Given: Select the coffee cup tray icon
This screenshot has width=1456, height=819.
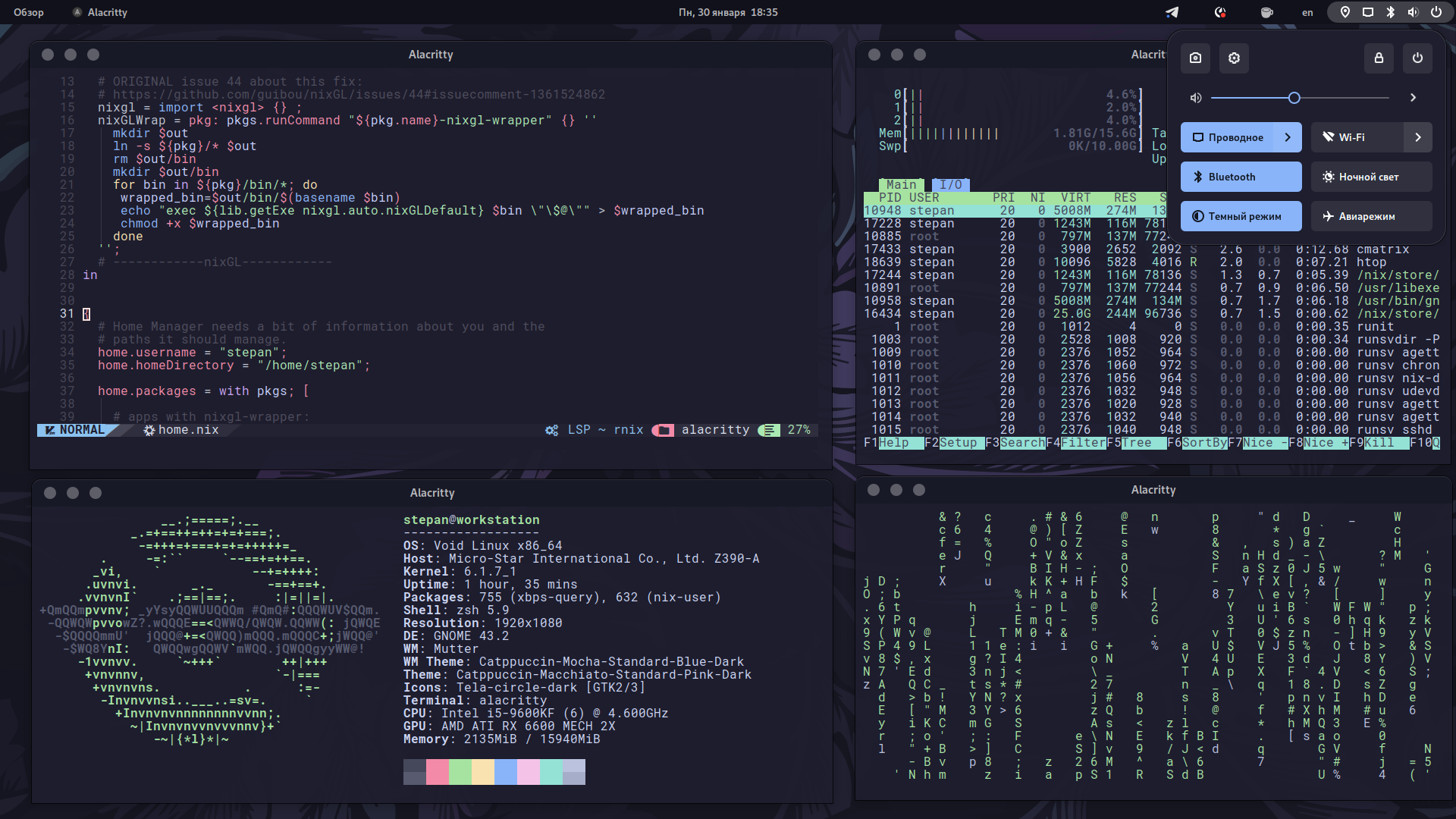Looking at the screenshot, I should 1267,12.
